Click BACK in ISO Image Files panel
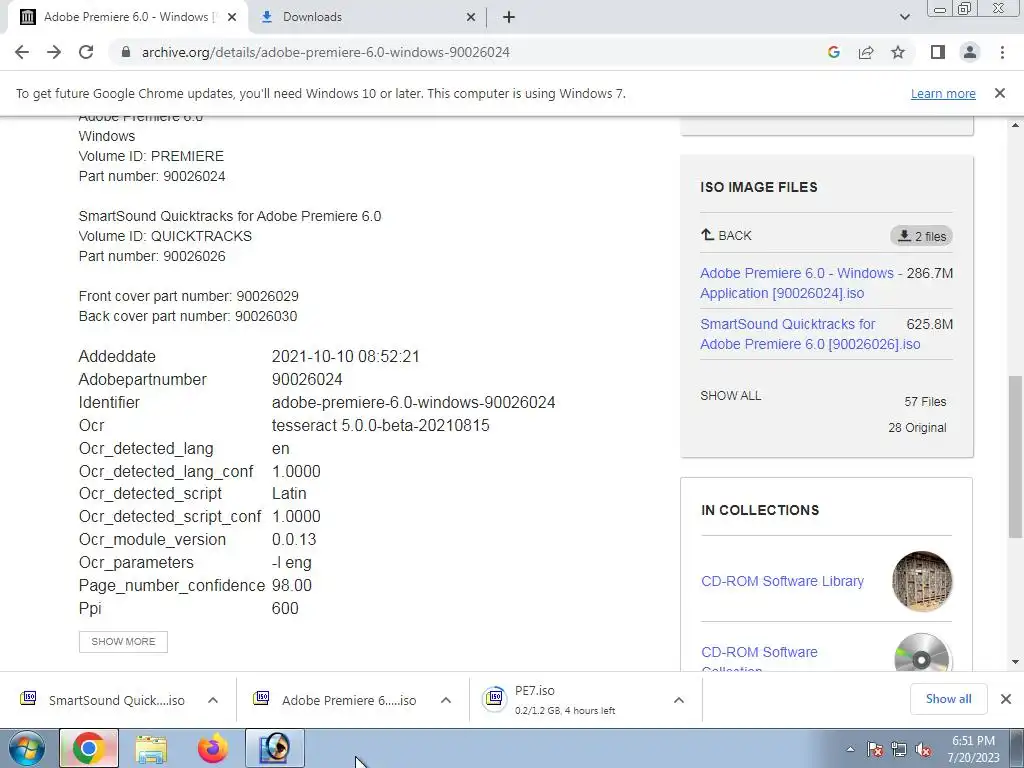Image resolution: width=1024 pixels, height=768 pixels. [x=726, y=235]
